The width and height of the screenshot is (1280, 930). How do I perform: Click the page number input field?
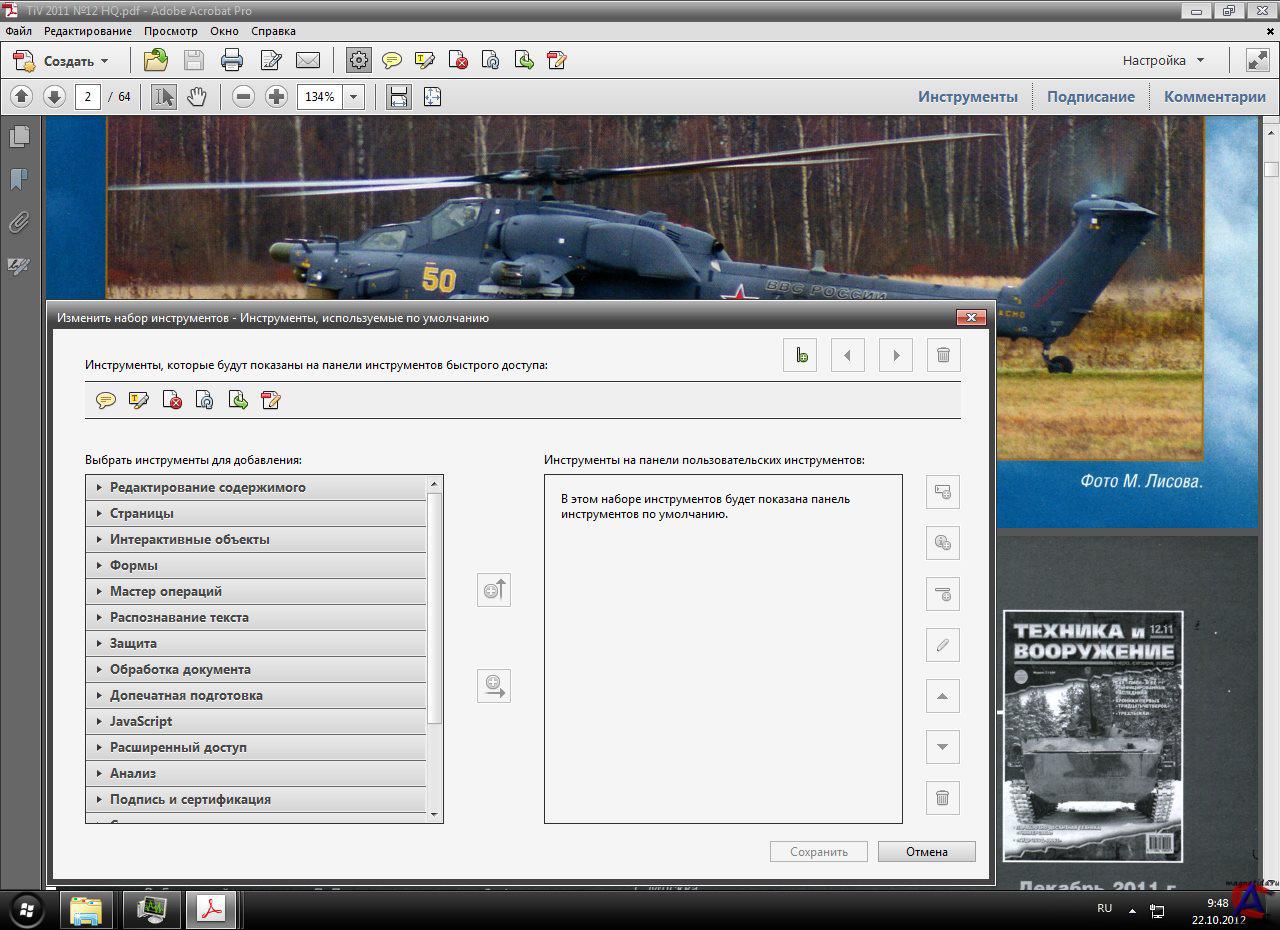coord(88,97)
